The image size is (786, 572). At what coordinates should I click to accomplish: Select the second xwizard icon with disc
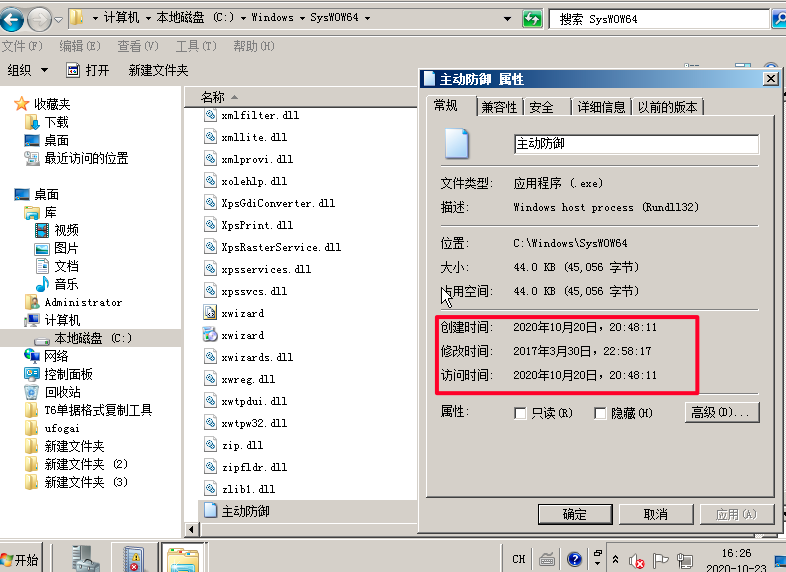point(210,335)
